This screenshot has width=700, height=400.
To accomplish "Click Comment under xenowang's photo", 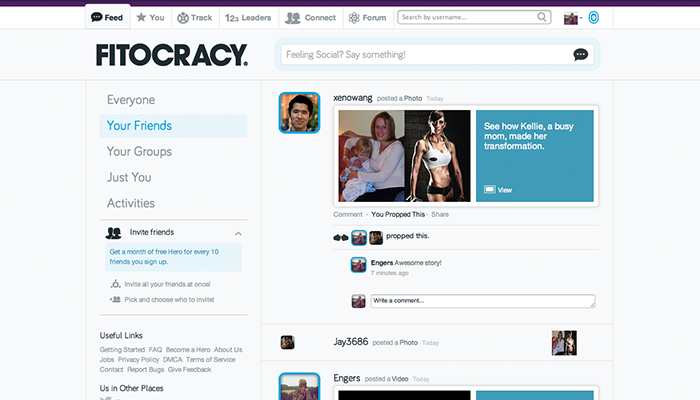I will pos(348,214).
